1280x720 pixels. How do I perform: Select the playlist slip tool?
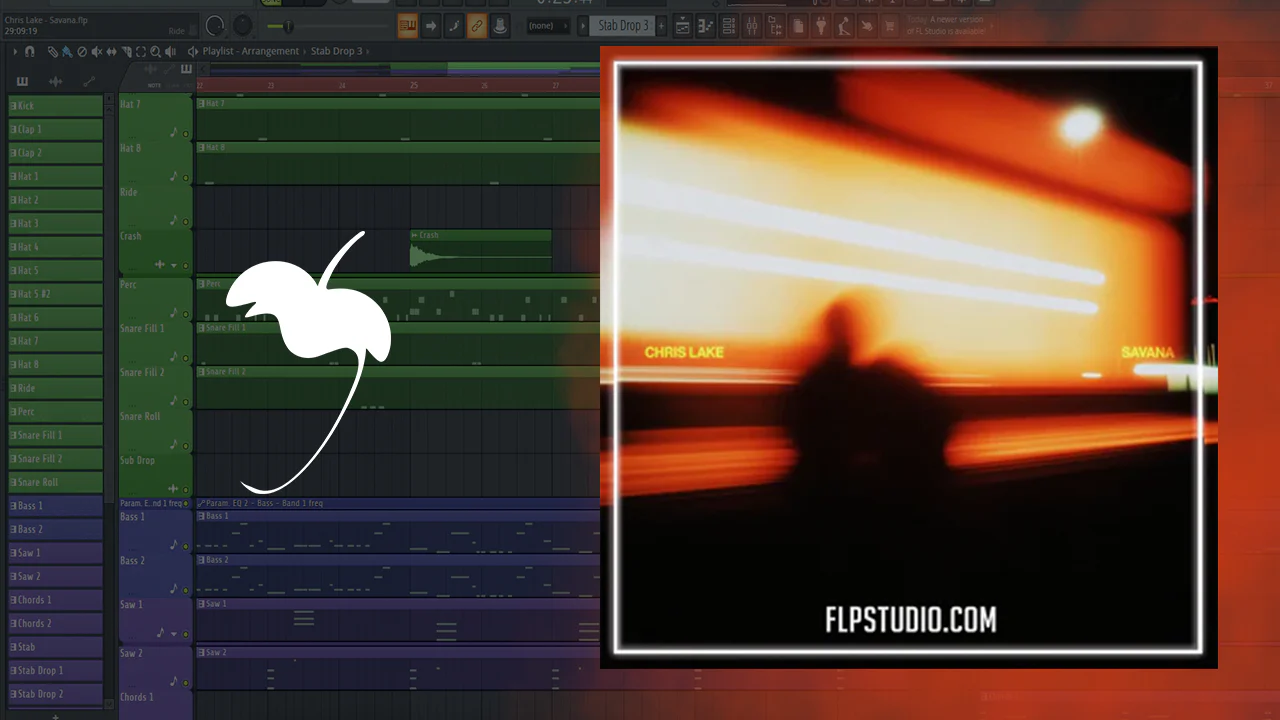pyautogui.click(x=112, y=51)
